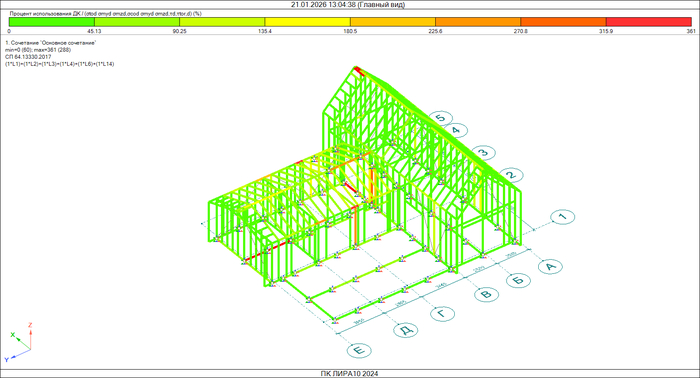This screenshot has height=378, width=700.
Task: Select the axis bubble labeled Б
Action: [518, 280]
